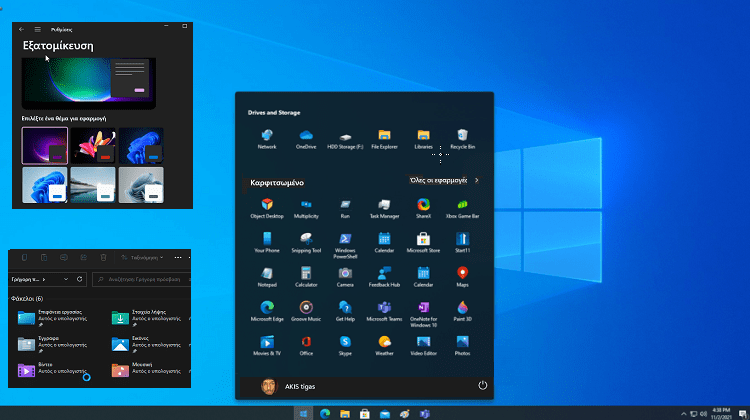Open Notepad
Screen dimensions: 750x420
click(267, 277)
